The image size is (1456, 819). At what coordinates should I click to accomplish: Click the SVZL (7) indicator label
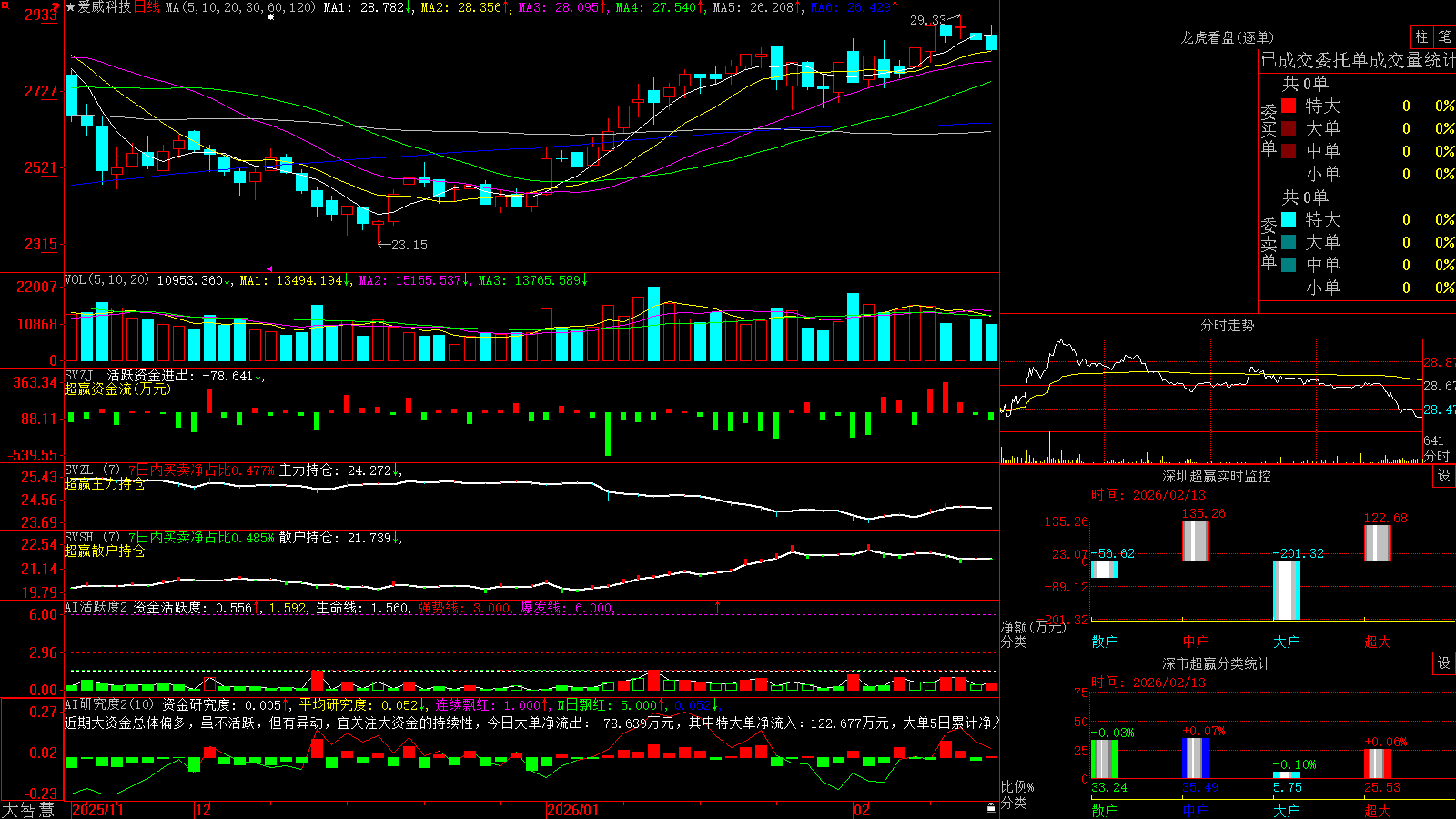pyautogui.click(x=92, y=470)
